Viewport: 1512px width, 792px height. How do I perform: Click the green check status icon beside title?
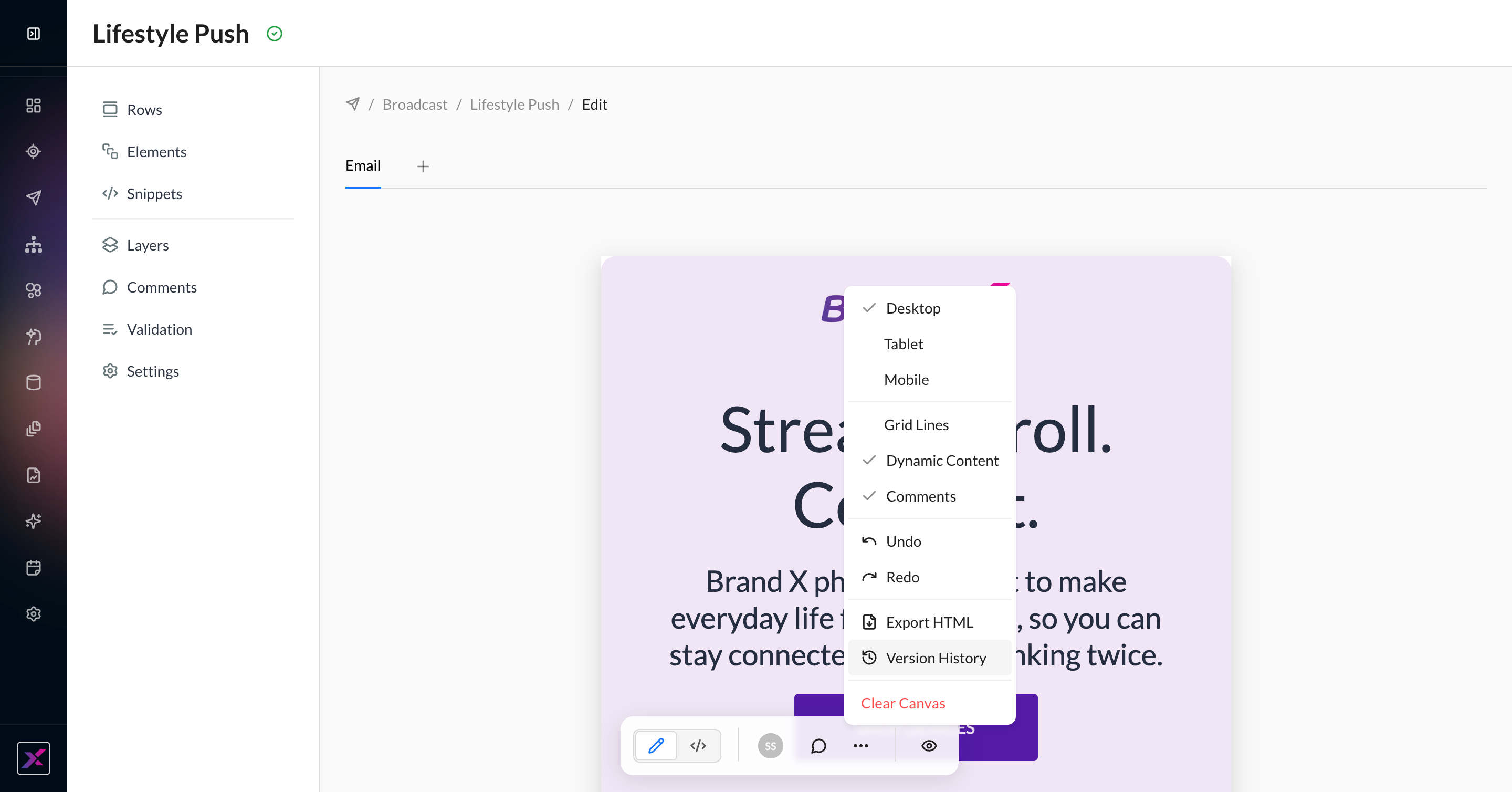pyautogui.click(x=275, y=34)
